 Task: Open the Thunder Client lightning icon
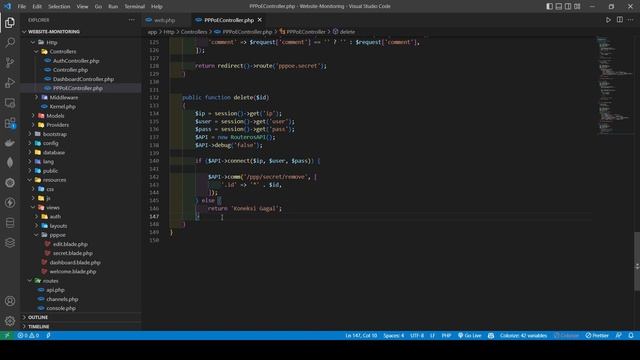tap(10, 203)
